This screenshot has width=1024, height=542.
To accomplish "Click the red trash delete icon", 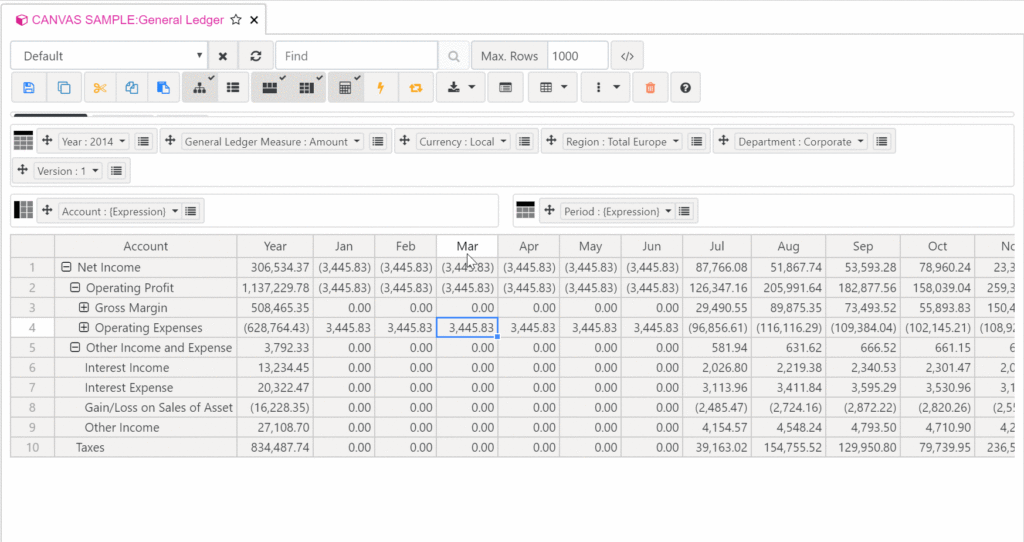I will (650, 88).
